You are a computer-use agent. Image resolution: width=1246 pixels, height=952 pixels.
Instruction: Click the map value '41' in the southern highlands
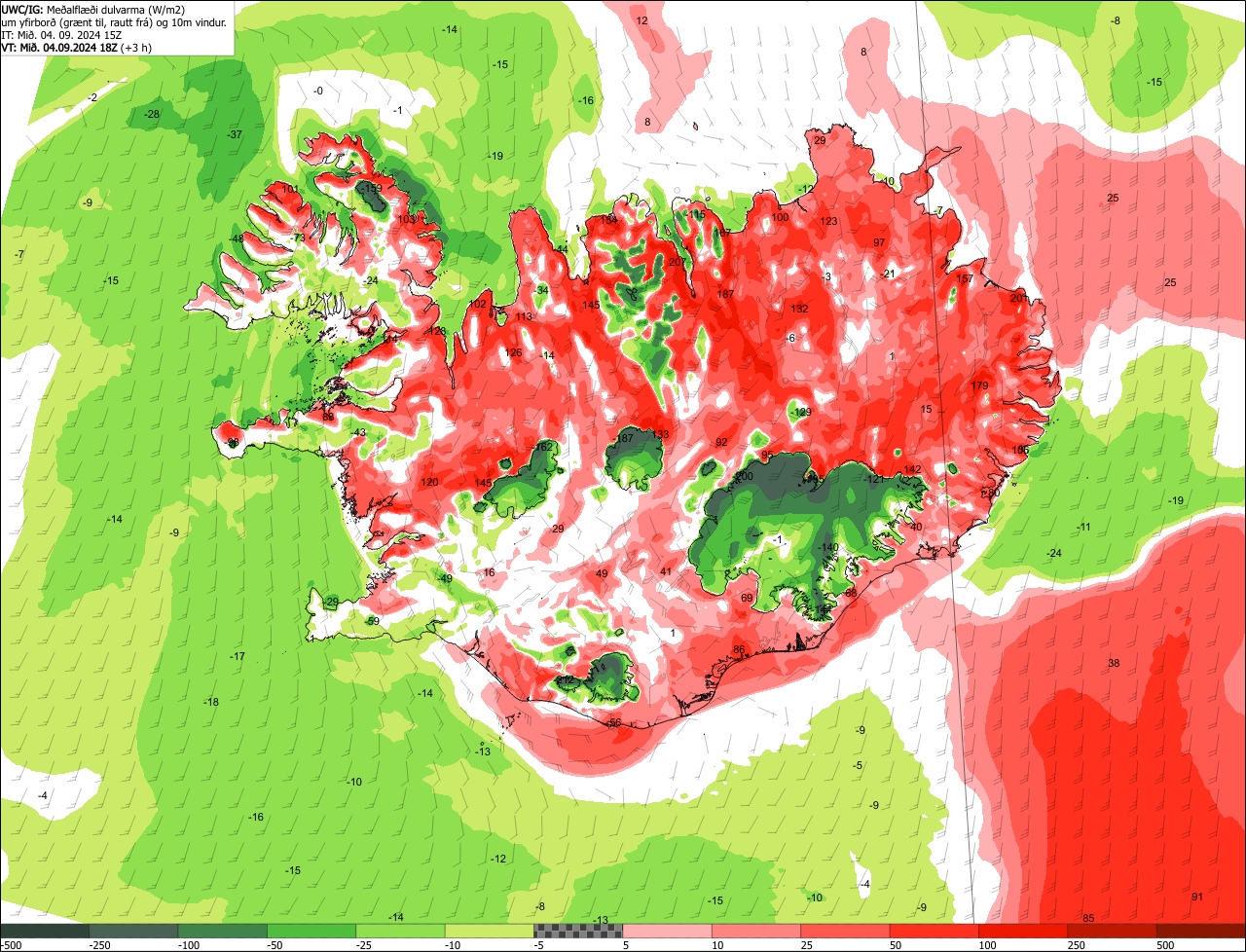(x=666, y=571)
